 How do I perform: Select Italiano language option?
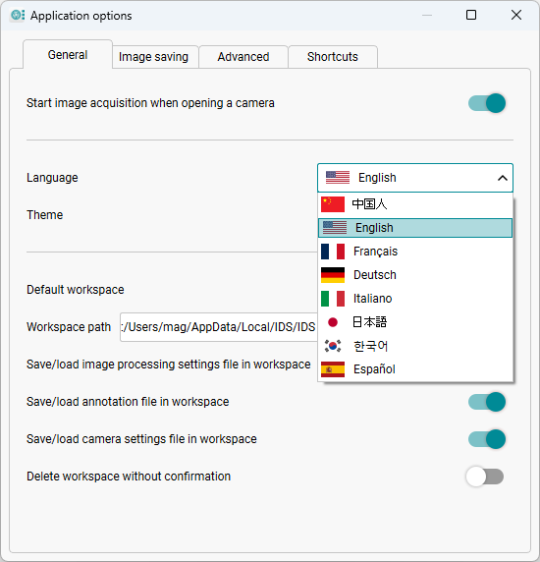415,299
